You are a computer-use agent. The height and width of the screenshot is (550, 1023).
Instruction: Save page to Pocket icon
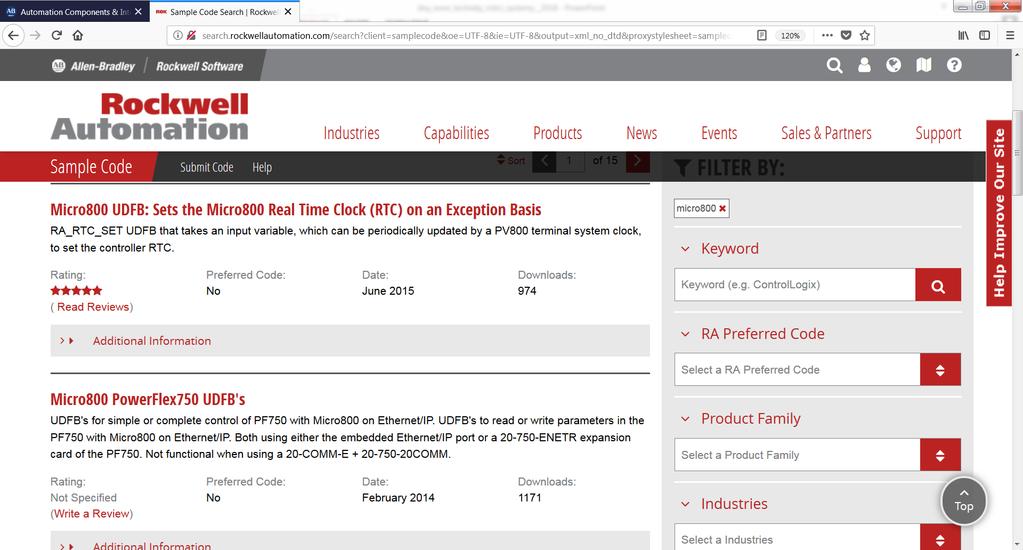click(x=846, y=35)
